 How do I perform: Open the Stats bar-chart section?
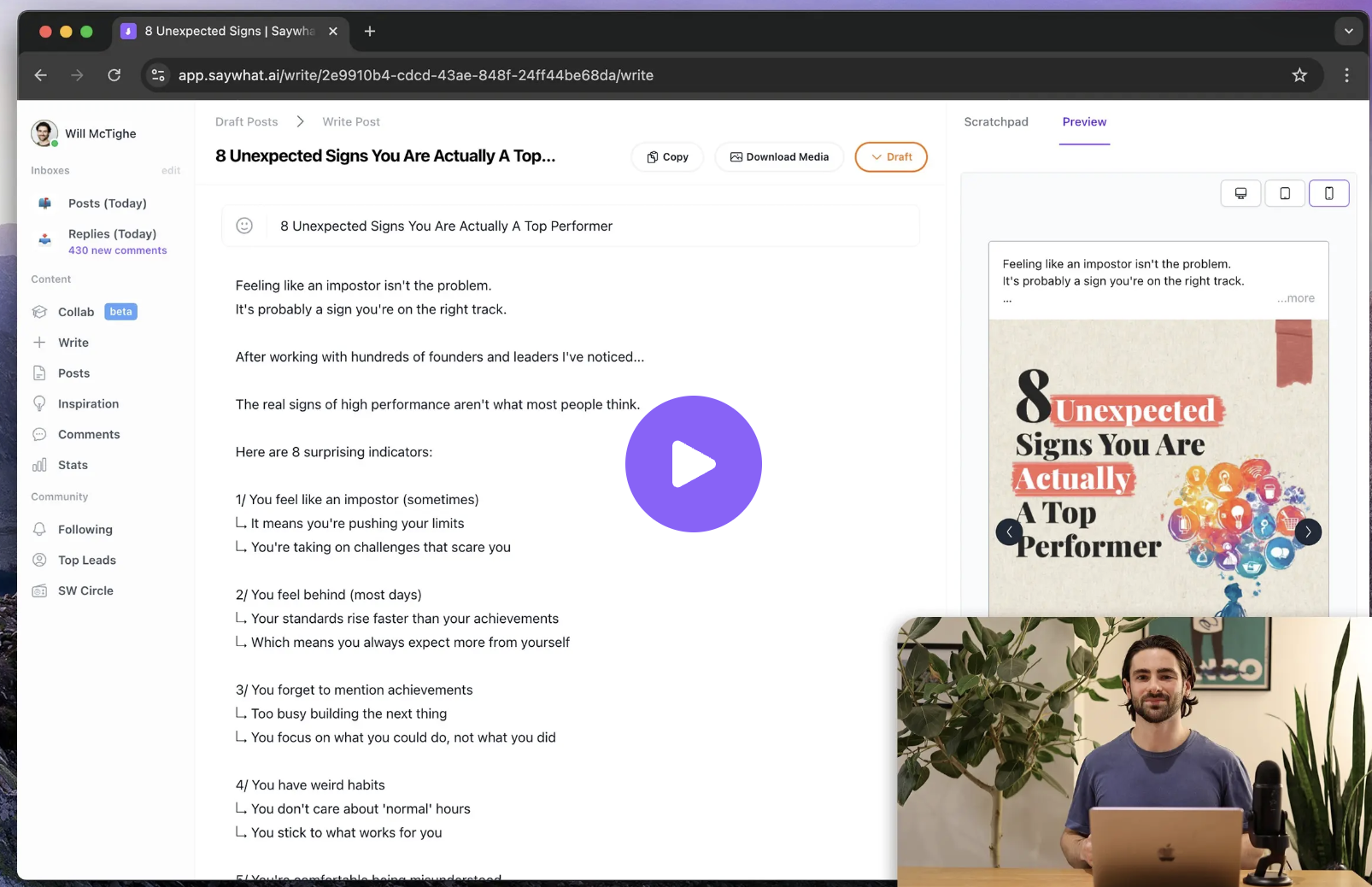(40, 465)
